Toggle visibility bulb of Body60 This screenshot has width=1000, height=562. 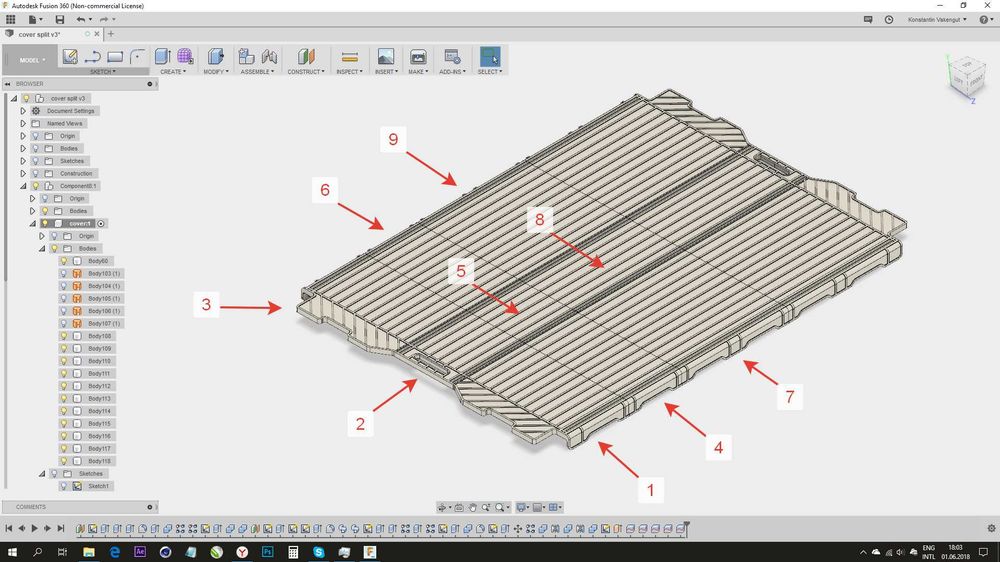point(64,261)
